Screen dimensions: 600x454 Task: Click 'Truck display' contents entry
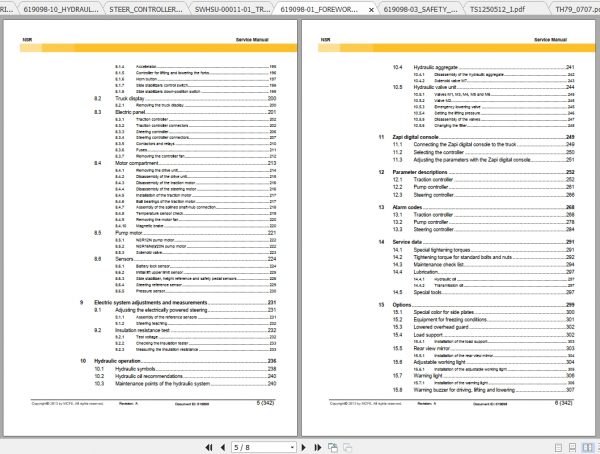(130, 98)
